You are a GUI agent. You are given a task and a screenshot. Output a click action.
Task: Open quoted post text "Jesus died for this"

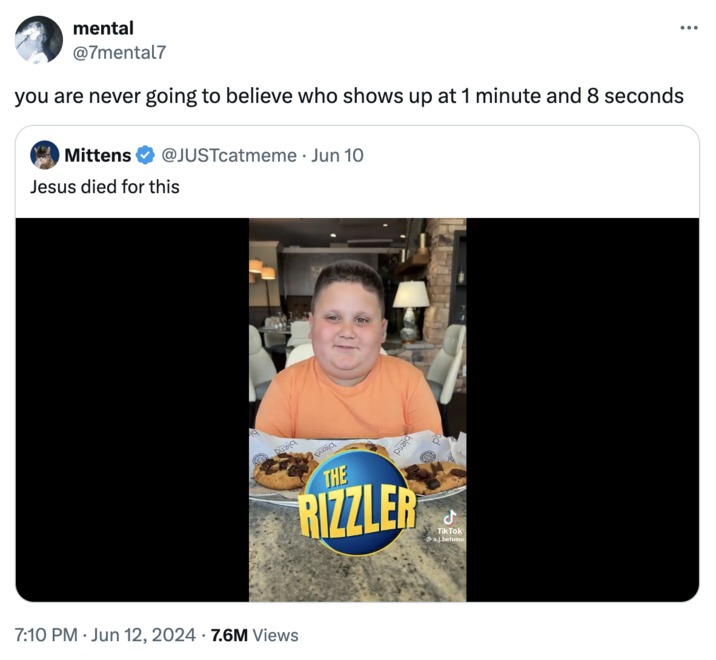tap(105, 185)
